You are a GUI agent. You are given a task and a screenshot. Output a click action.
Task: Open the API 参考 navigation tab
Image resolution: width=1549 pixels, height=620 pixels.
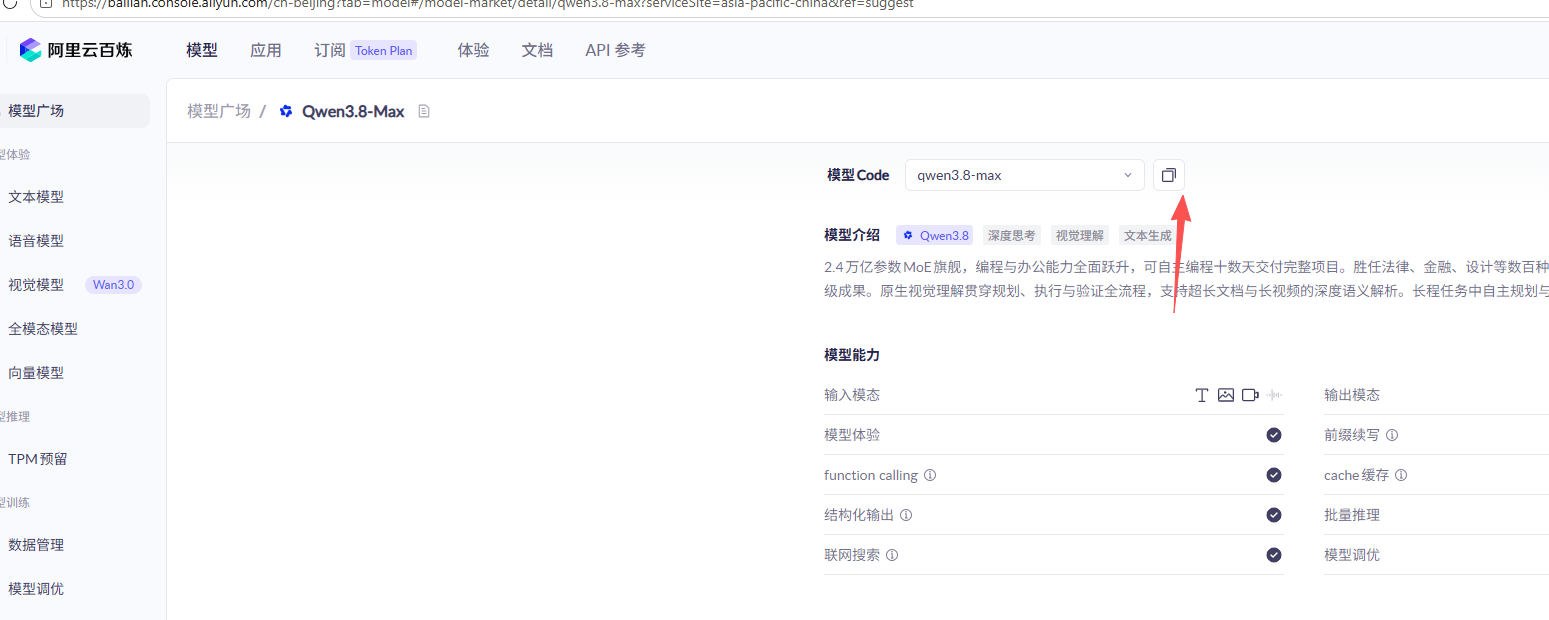(x=616, y=50)
